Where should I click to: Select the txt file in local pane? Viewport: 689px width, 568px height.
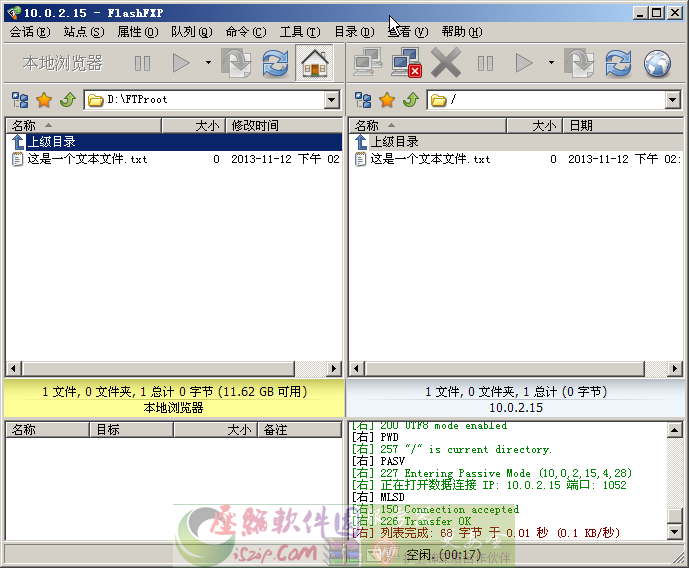[174, 159]
